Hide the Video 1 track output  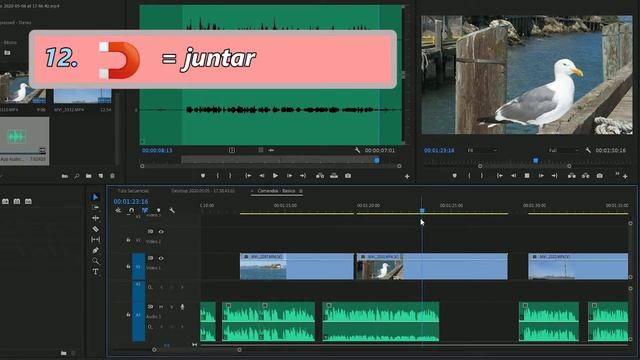point(161,258)
